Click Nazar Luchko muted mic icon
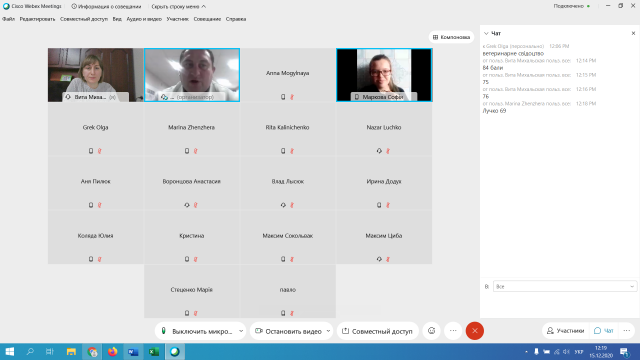 click(x=388, y=151)
